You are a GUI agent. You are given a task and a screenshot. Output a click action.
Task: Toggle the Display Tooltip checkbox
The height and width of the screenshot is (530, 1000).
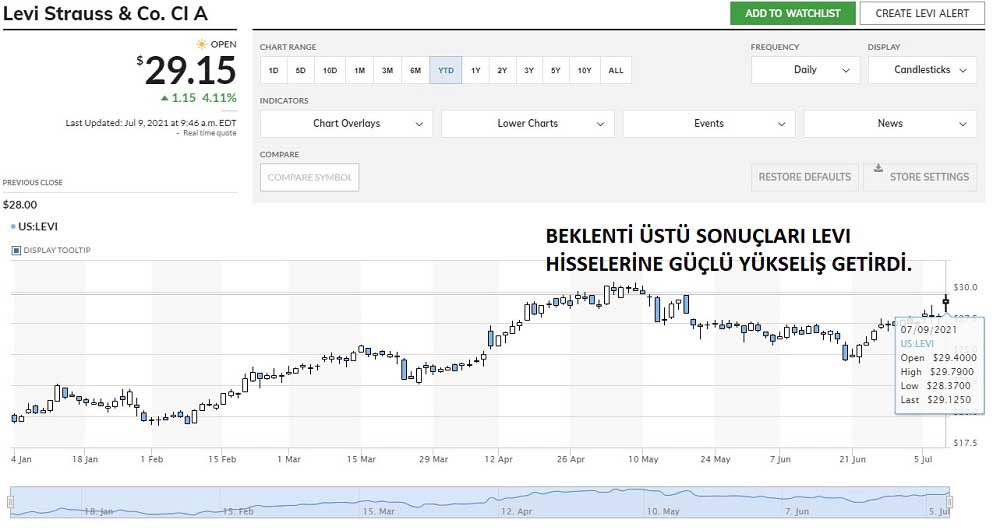(x=17, y=250)
